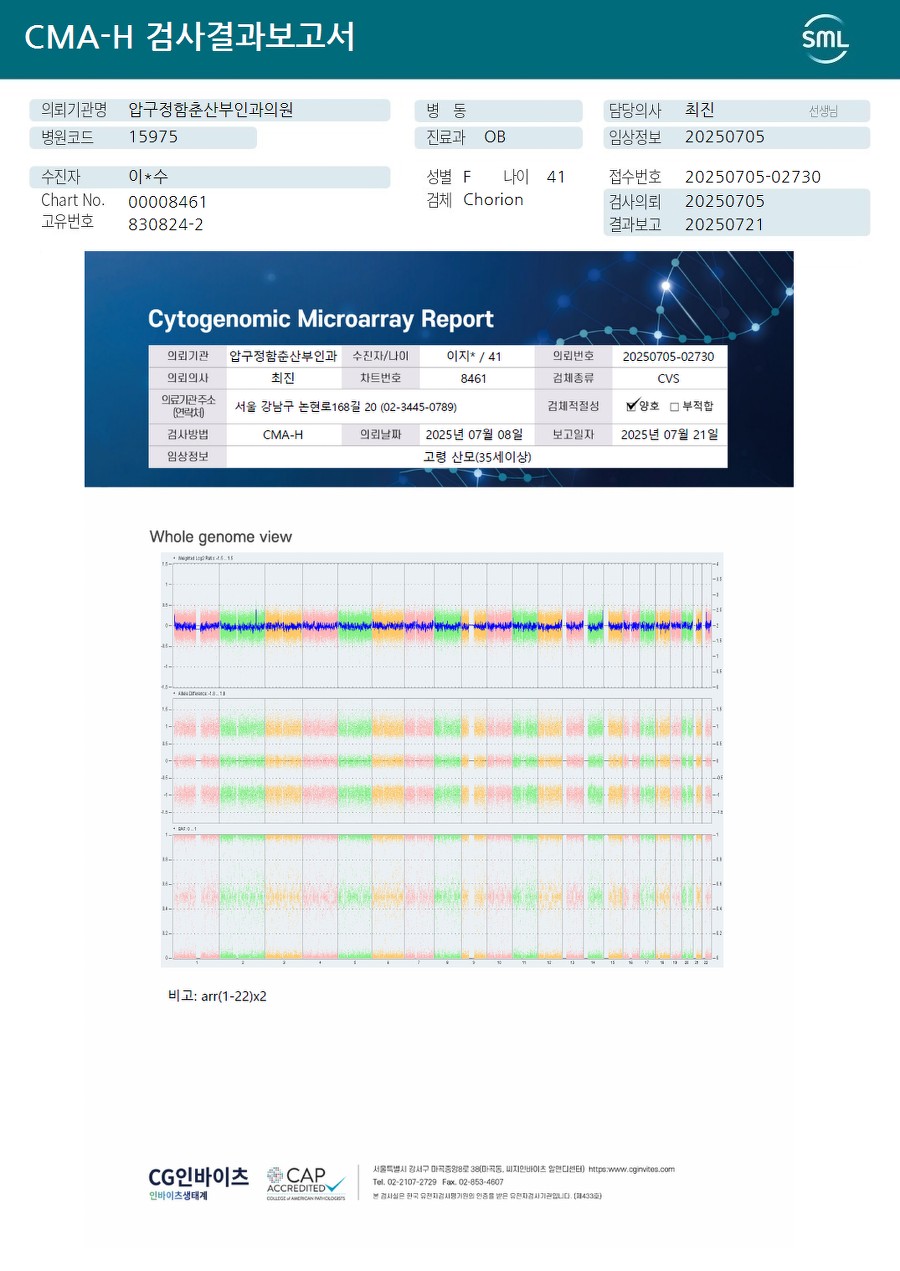Click the 접수번호 20250705-02730 value
The width and height of the screenshot is (900, 1271).
752,177
